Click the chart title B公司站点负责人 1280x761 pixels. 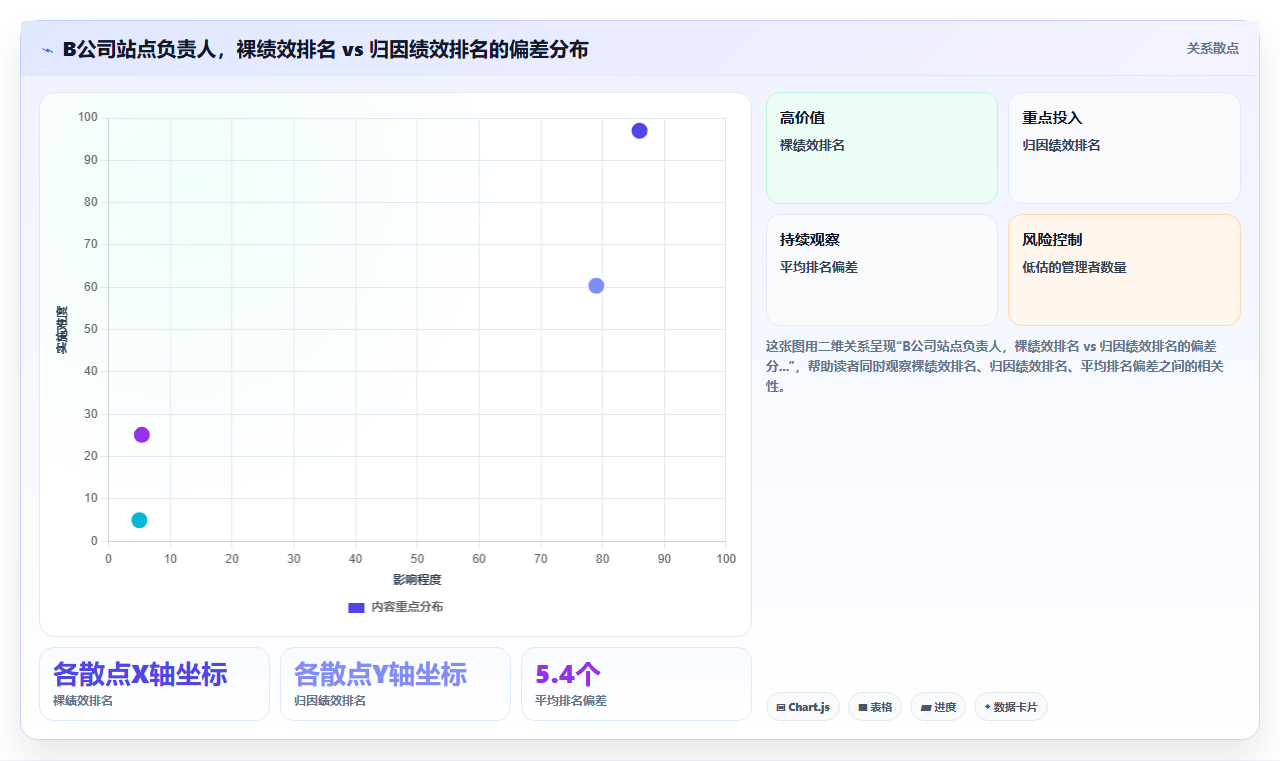point(325,49)
